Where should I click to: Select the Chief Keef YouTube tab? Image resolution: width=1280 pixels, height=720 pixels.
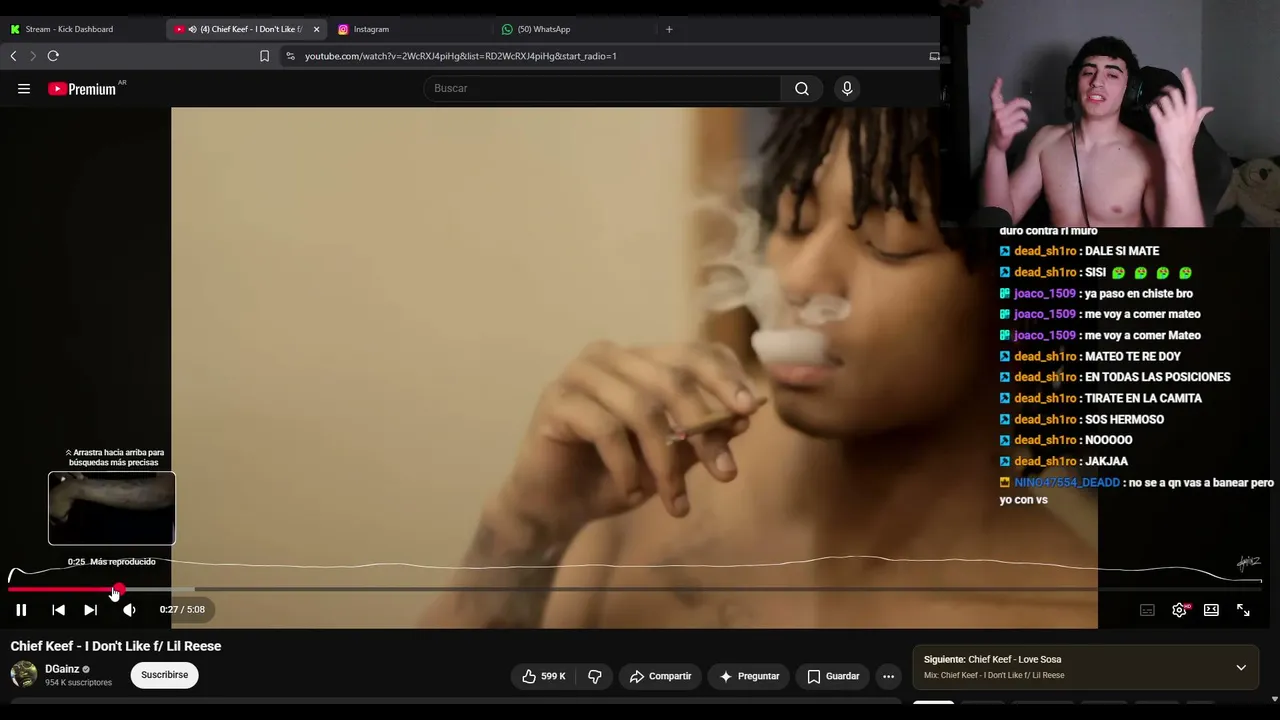coord(250,29)
